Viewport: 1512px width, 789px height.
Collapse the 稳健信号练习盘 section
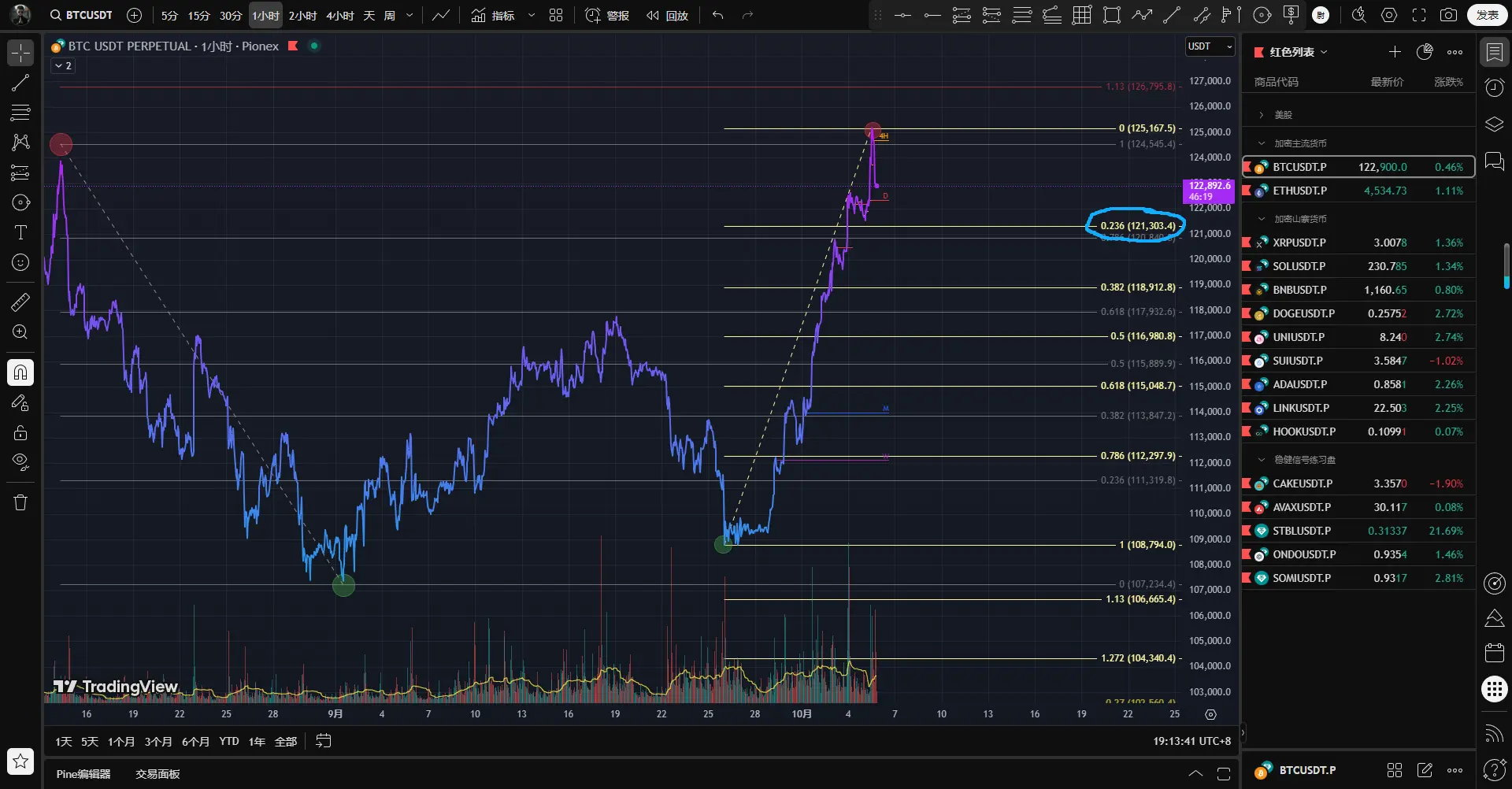[x=1262, y=460]
